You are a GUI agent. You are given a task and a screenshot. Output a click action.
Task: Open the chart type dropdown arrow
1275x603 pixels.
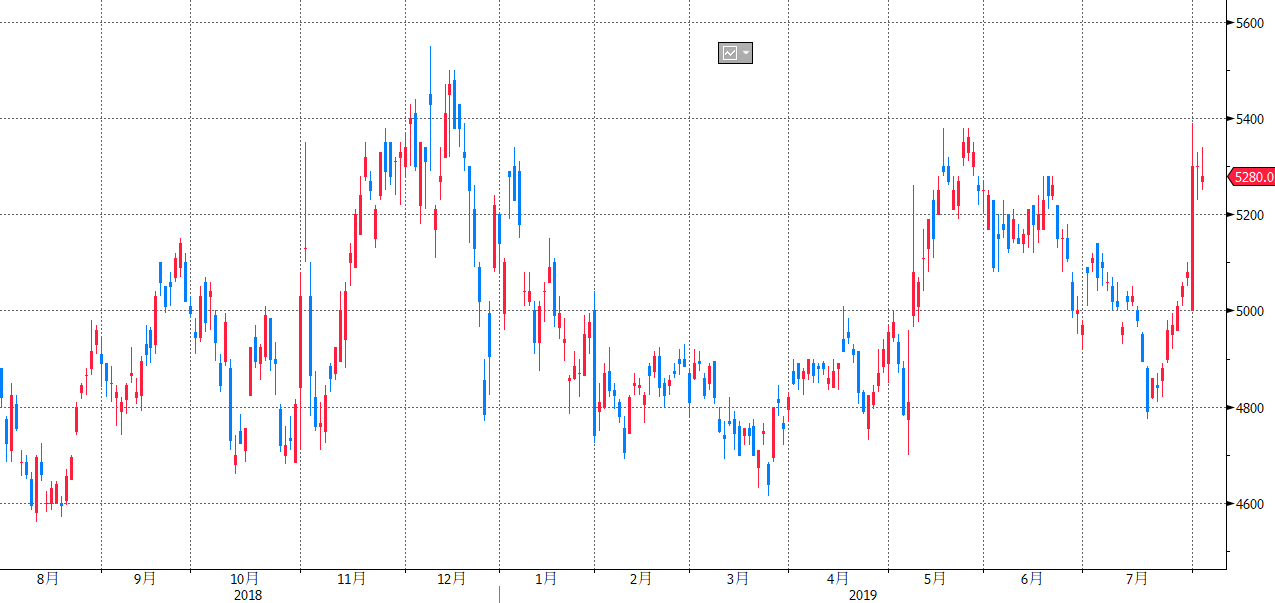(745, 53)
